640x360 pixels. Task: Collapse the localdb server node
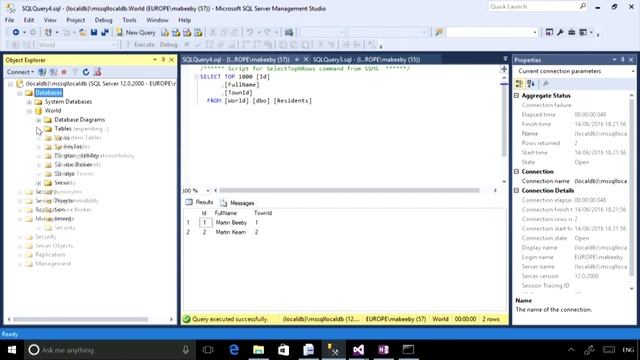click(x=10, y=84)
